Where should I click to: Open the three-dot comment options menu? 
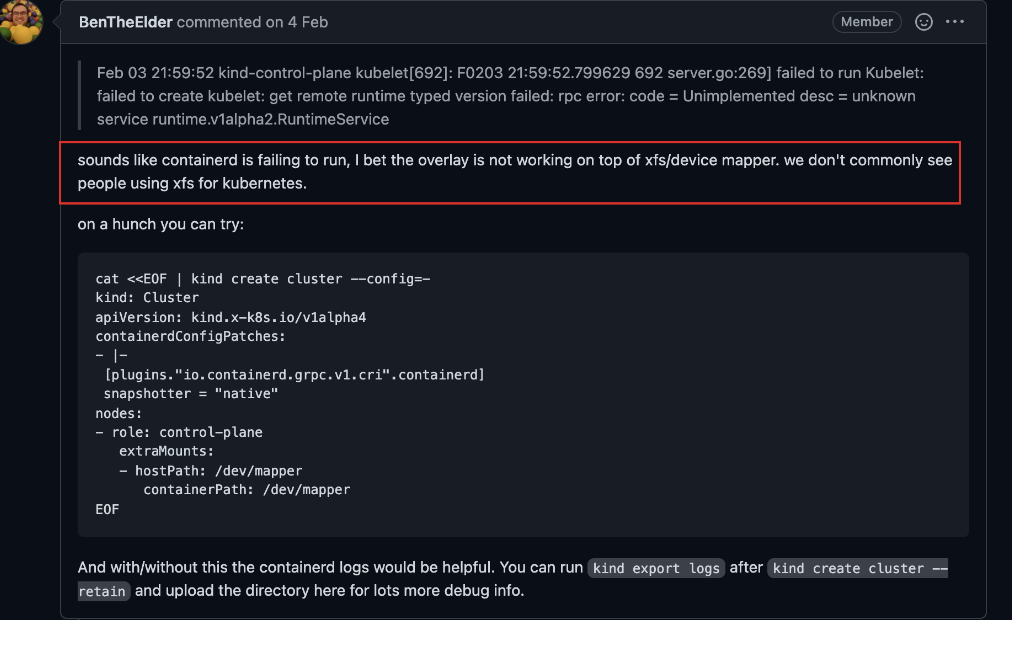pos(955,22)
